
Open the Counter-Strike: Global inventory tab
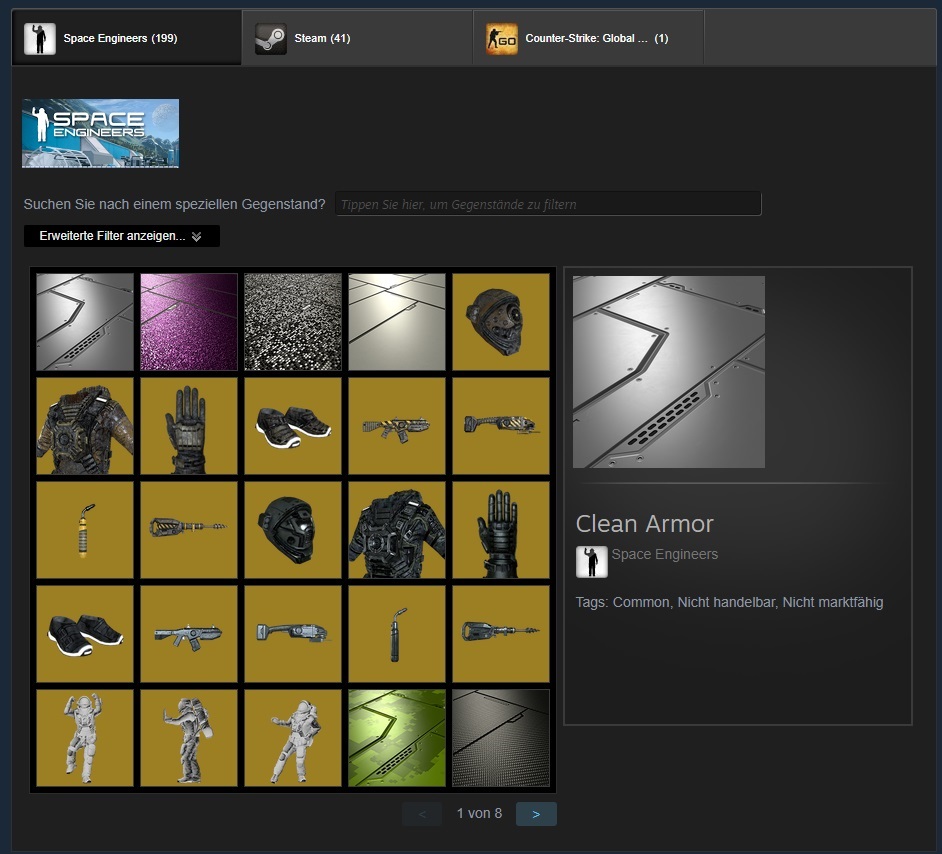(588, 38)
